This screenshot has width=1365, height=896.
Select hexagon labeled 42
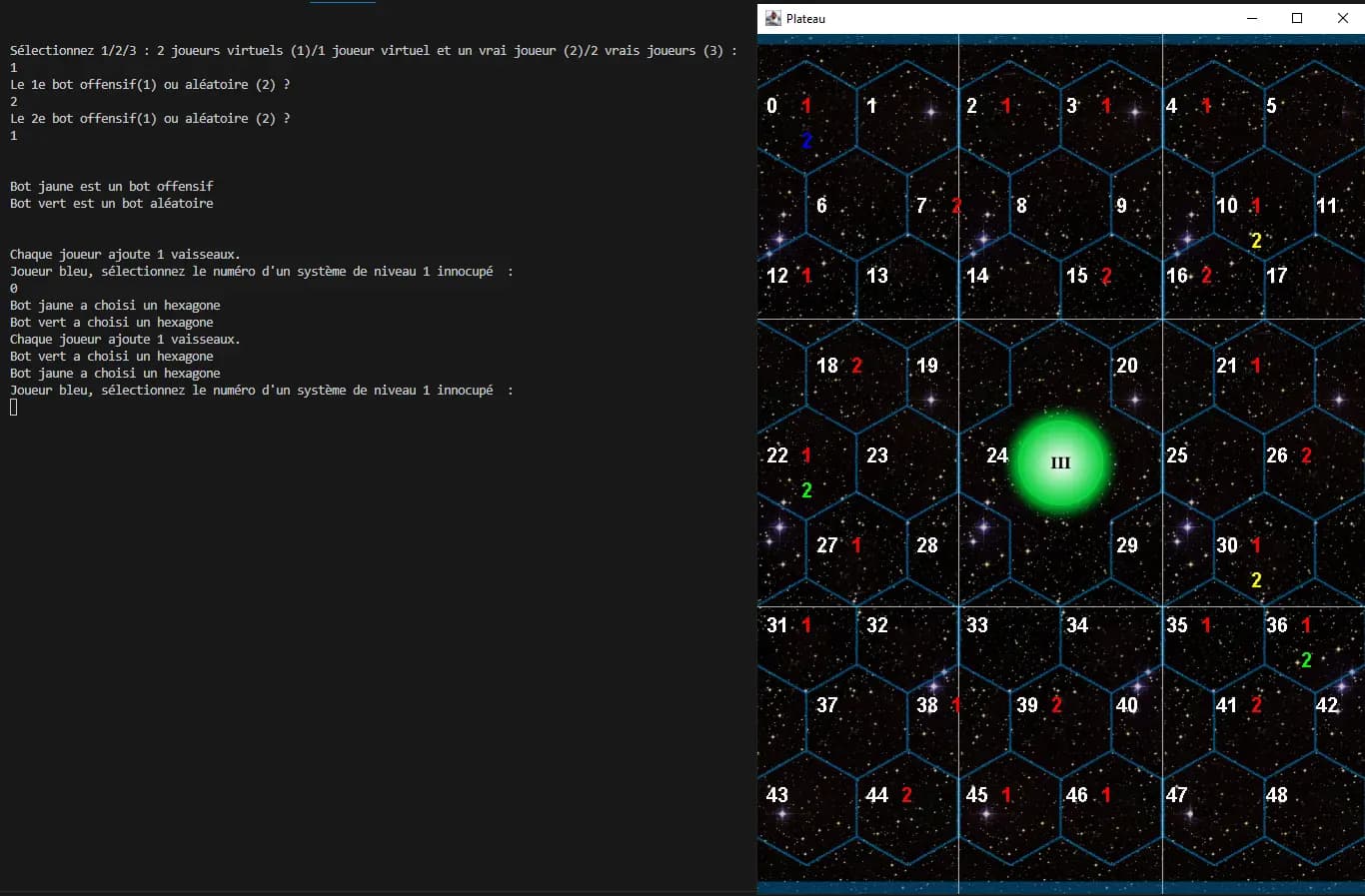pyautogui.click(x=1327, y=705)
